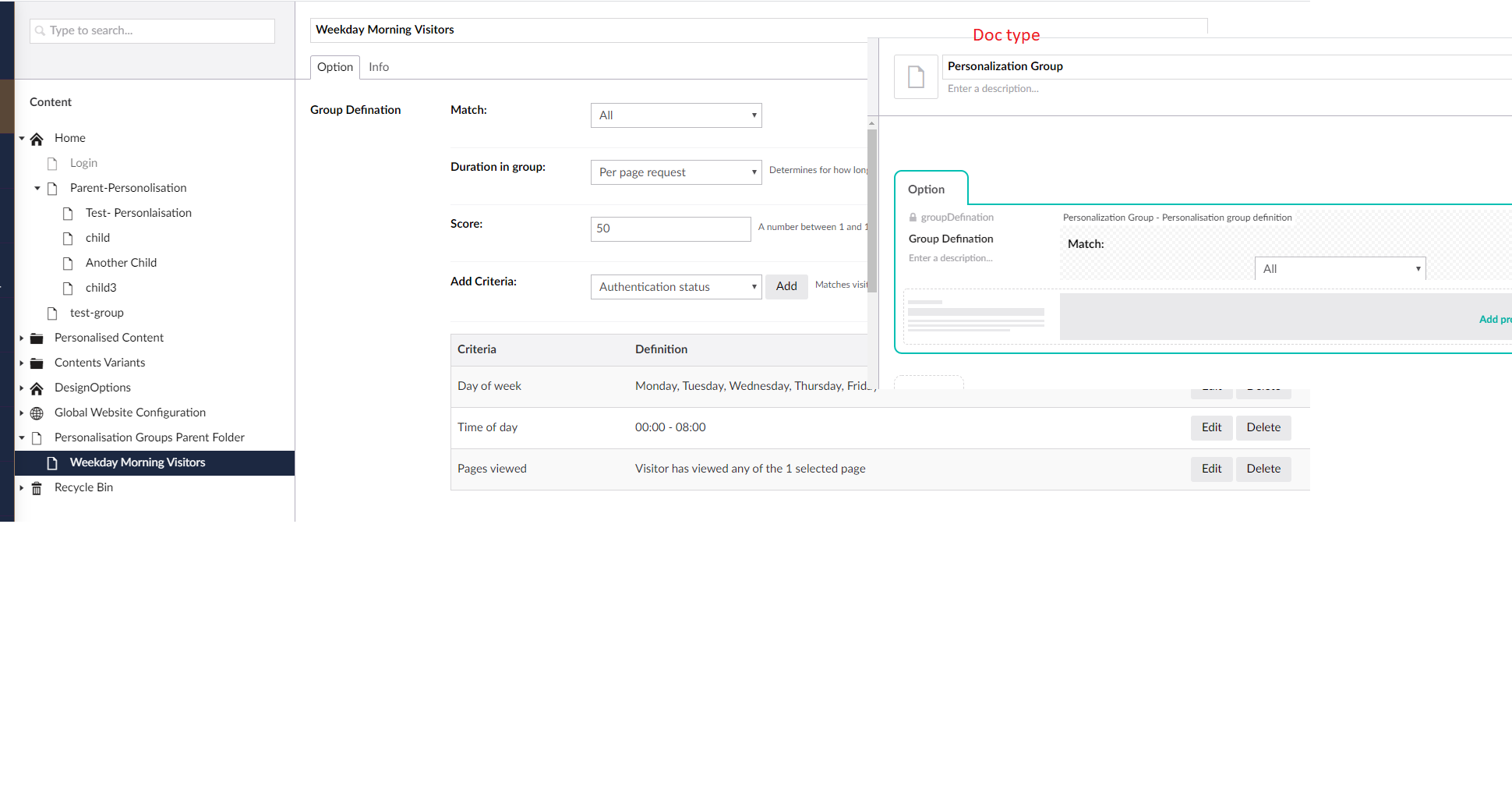Expand the Contents Variants node
Viewport: 1512px width, 811px height.
click(22, 363)
